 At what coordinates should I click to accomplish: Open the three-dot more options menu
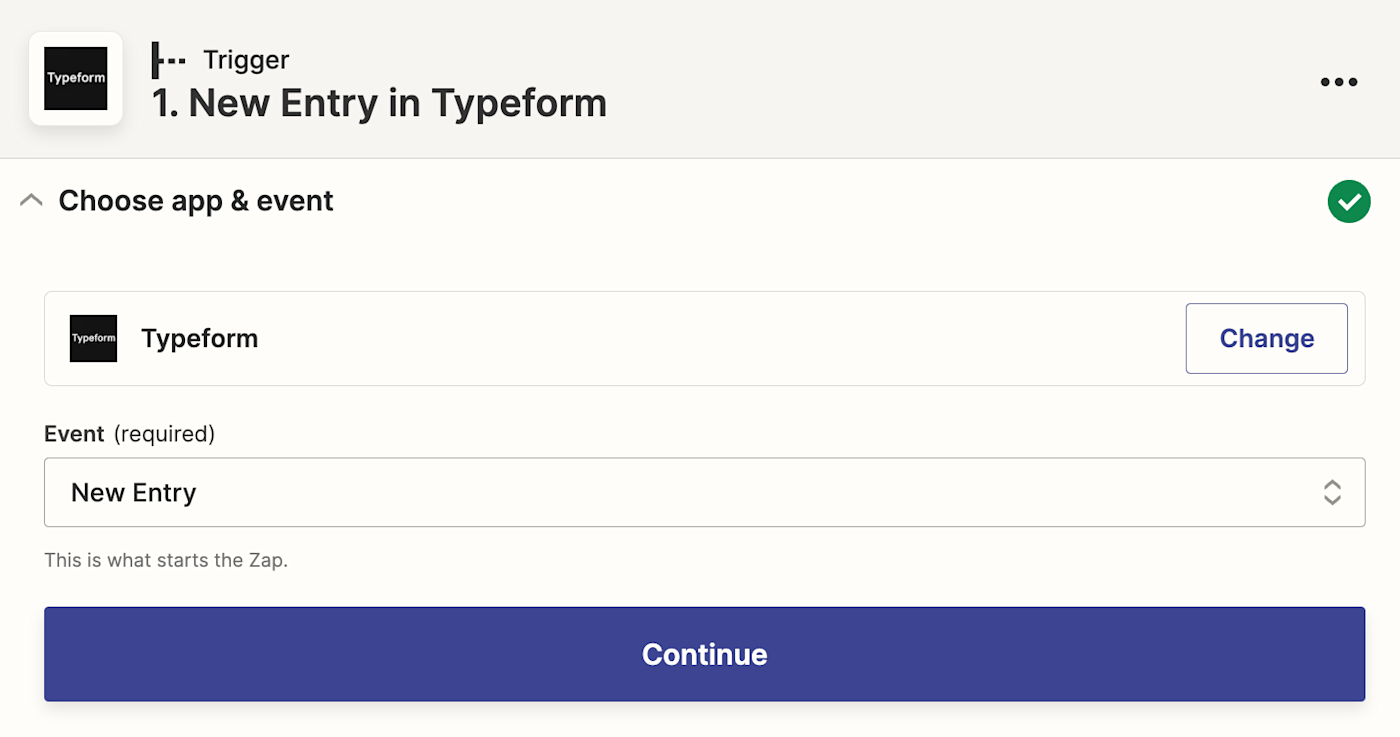[x=1338, y=82]
